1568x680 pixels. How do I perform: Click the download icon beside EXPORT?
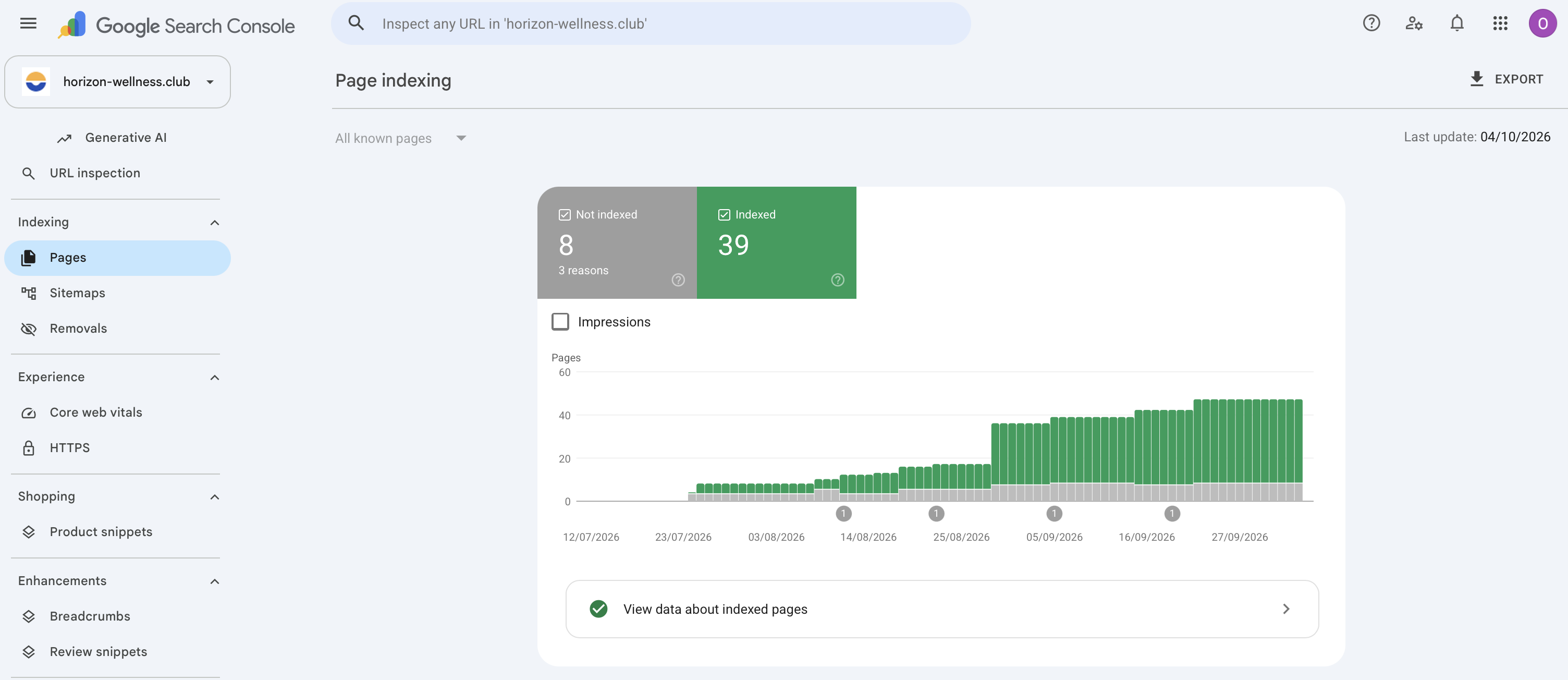point(1476,79)
